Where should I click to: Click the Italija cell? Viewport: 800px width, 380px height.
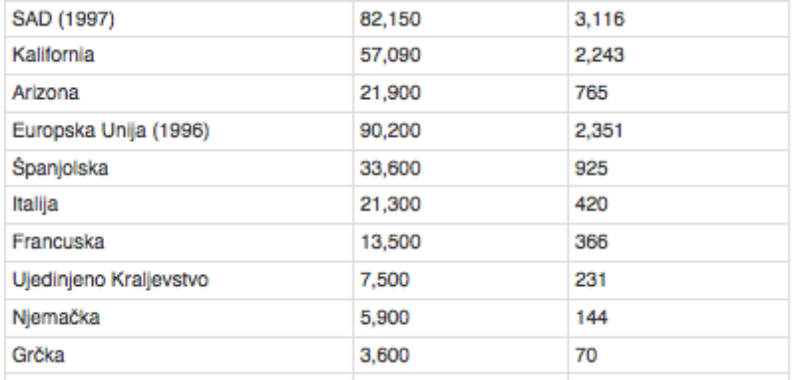pyautogui.click(x=179, y=205)
